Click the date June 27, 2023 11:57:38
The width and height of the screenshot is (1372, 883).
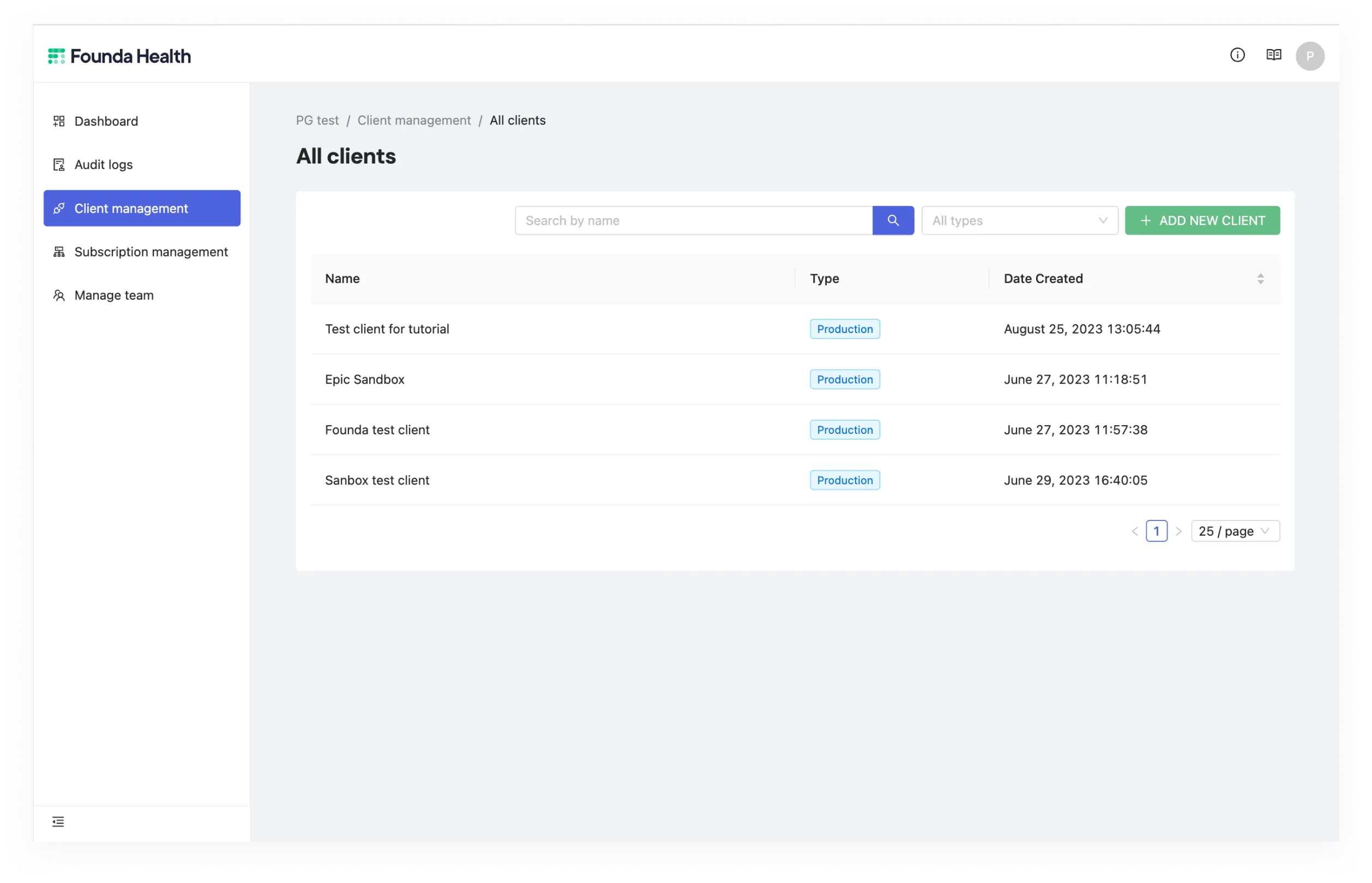click(x=1075, y=430)
